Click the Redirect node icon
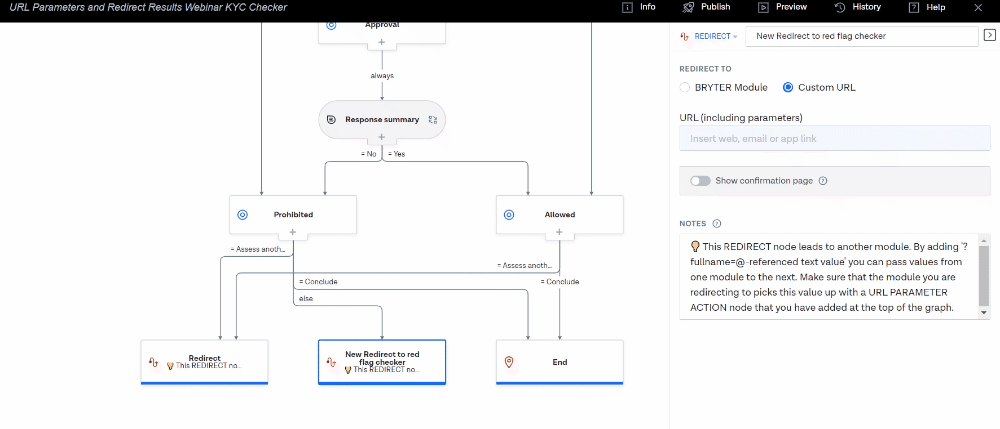Screen dimensions: 1000x429 [153, 362]
